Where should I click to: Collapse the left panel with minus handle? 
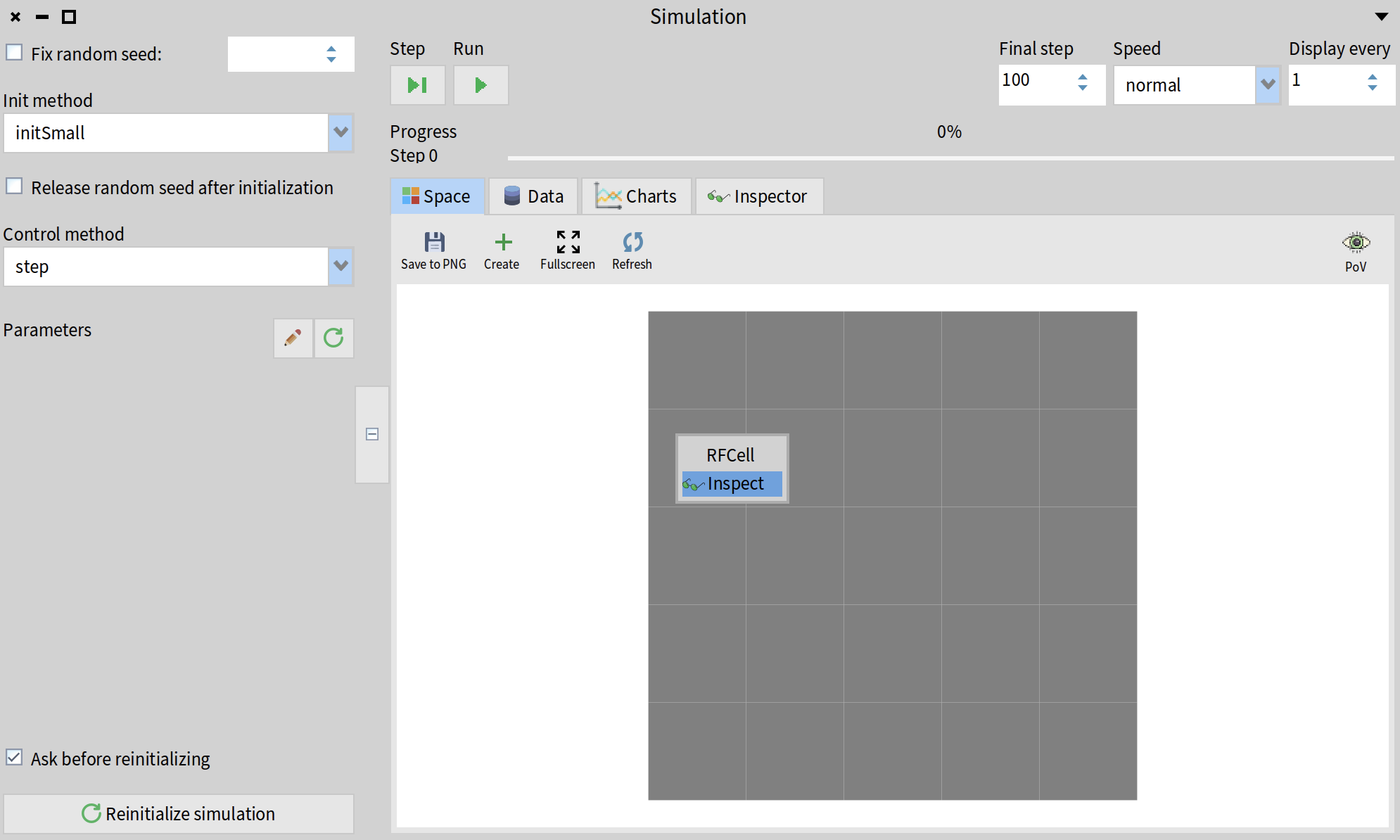point(372,434)
